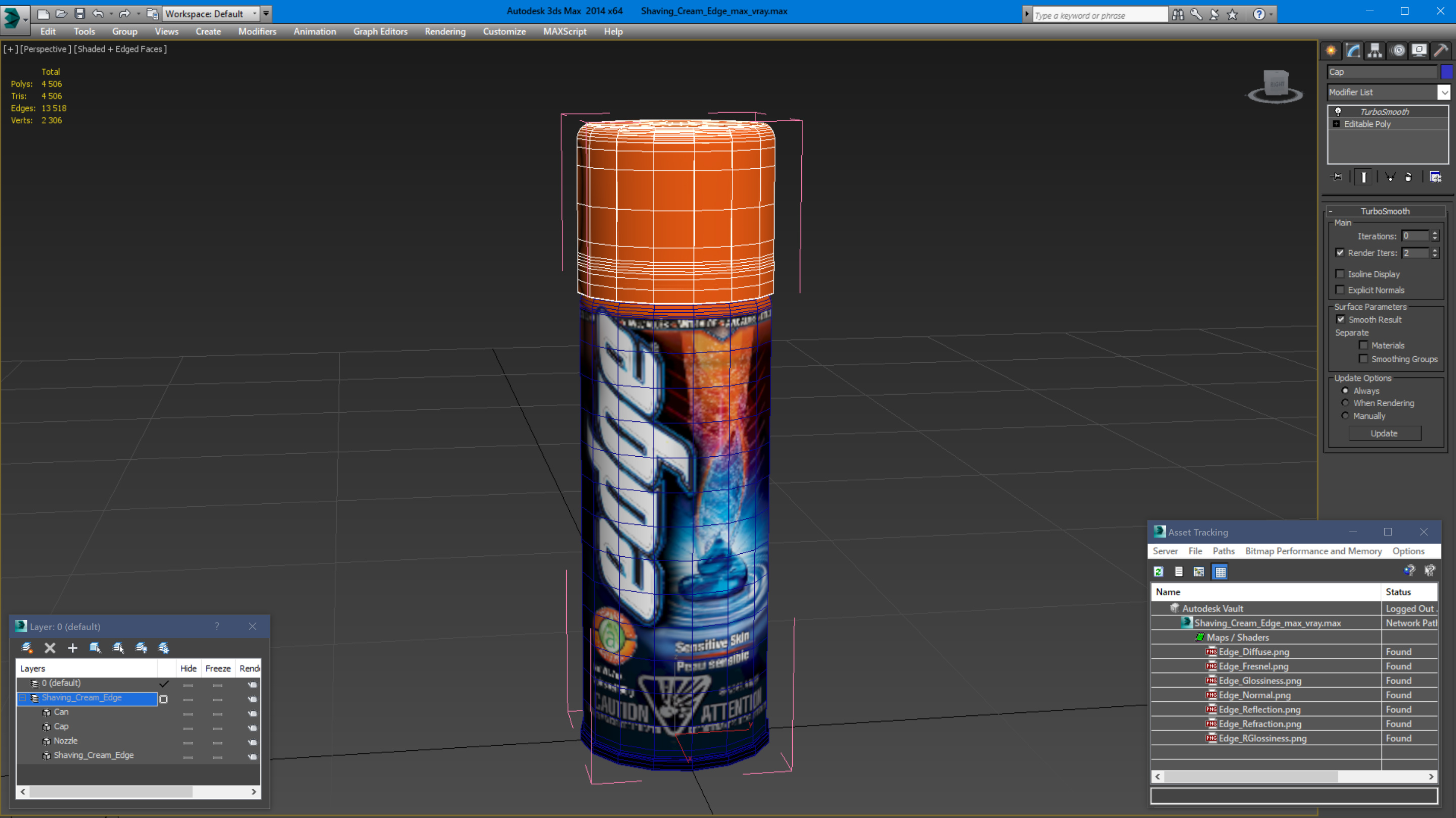Switch to the Motion panel tab
The height and width of the screenshot is (818, 1456).
coord(1398,51)
